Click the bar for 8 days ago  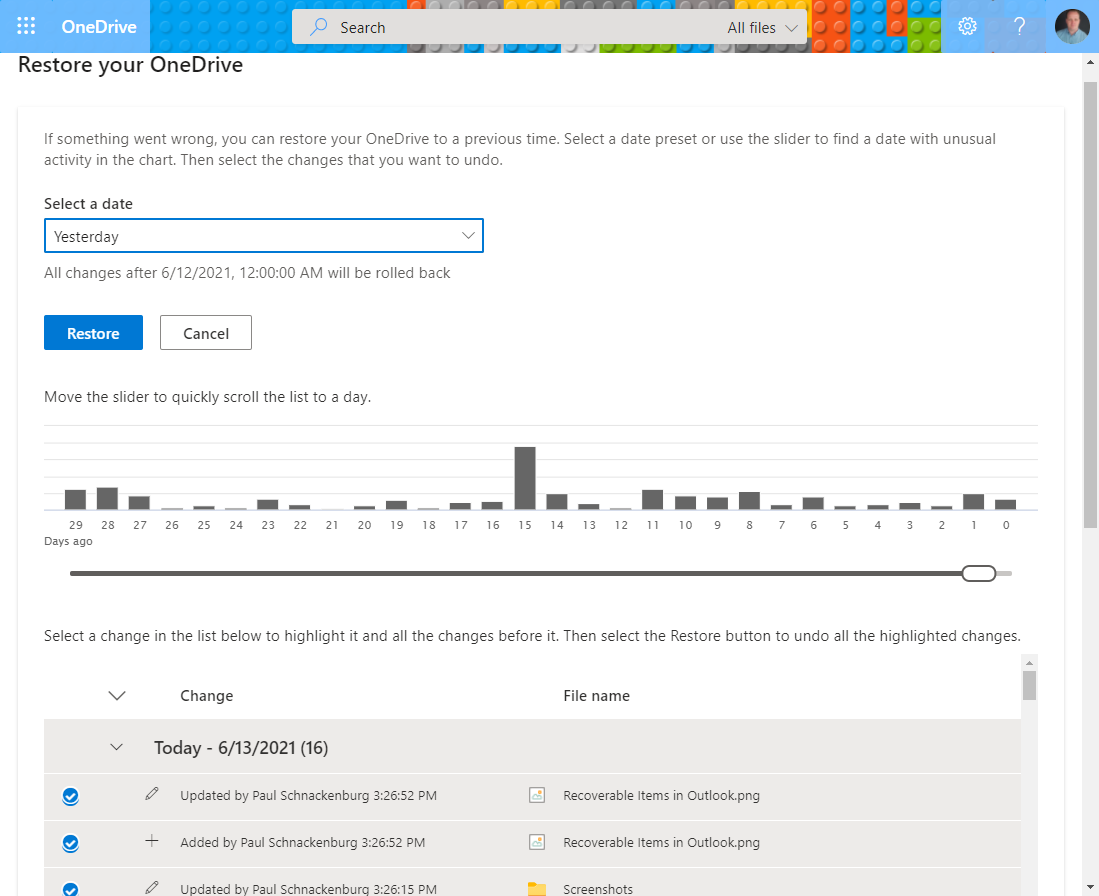[x=749, y=501]
